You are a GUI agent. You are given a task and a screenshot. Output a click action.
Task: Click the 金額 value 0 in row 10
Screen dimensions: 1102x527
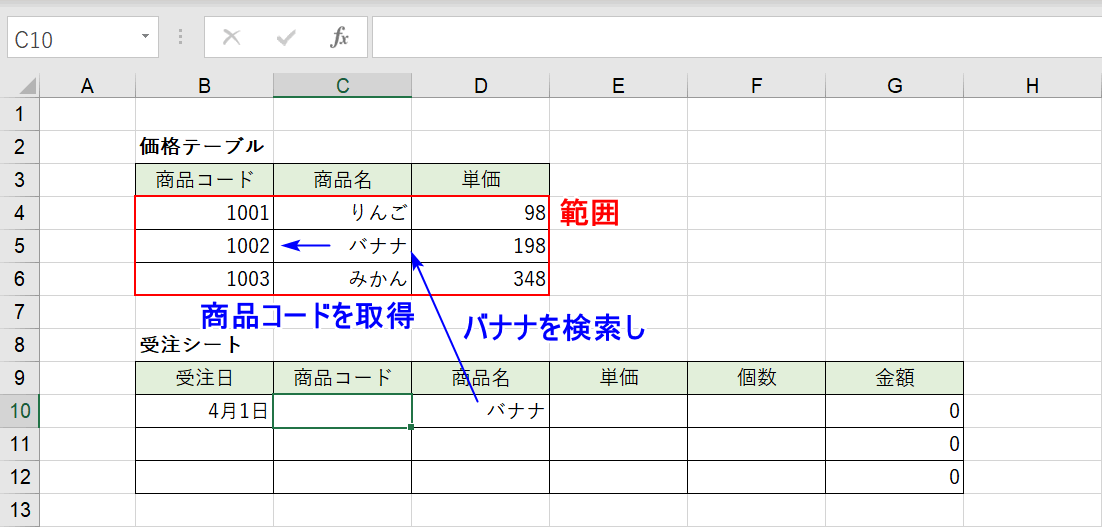[894, 410]
